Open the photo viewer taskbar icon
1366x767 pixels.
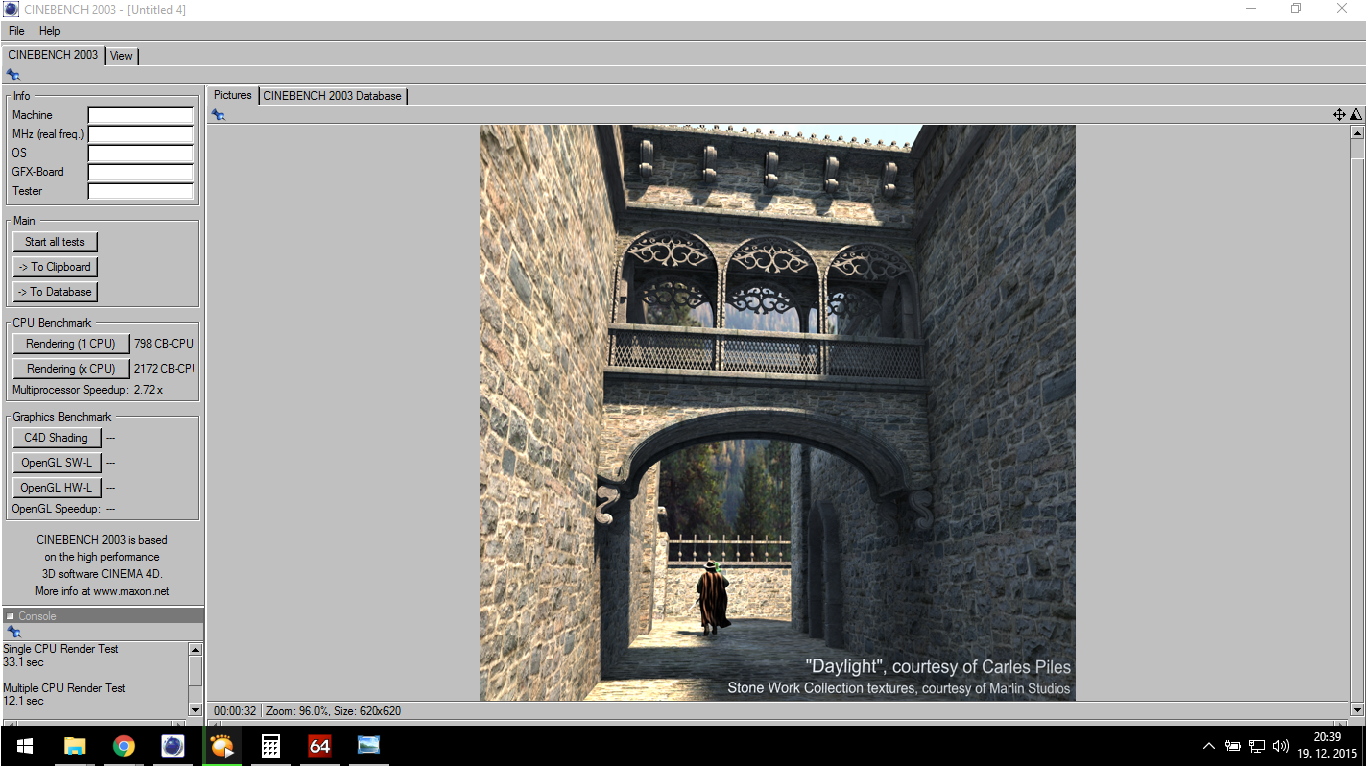tap(369, 746)
